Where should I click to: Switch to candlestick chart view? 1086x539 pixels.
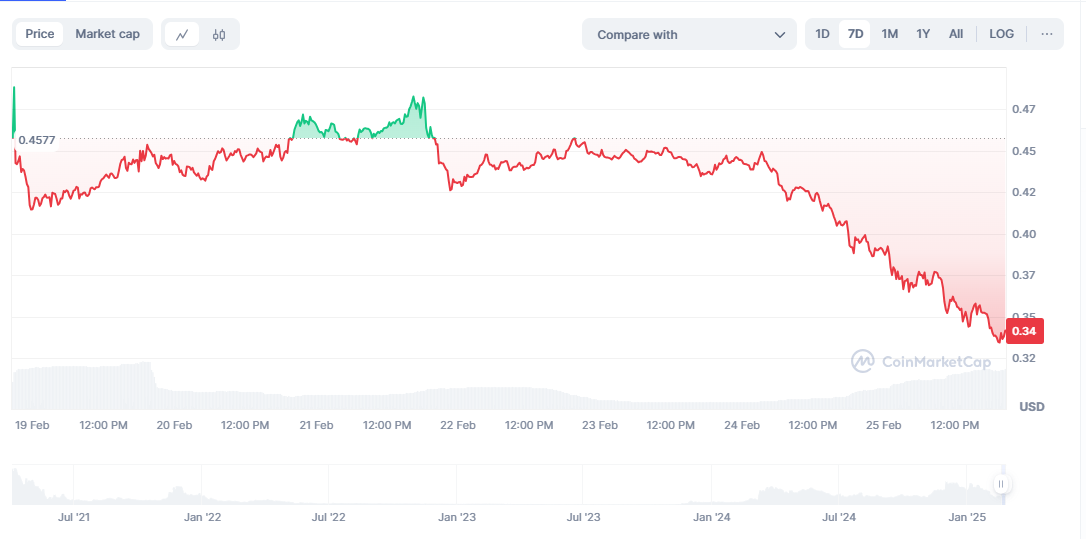coord(219,34)
